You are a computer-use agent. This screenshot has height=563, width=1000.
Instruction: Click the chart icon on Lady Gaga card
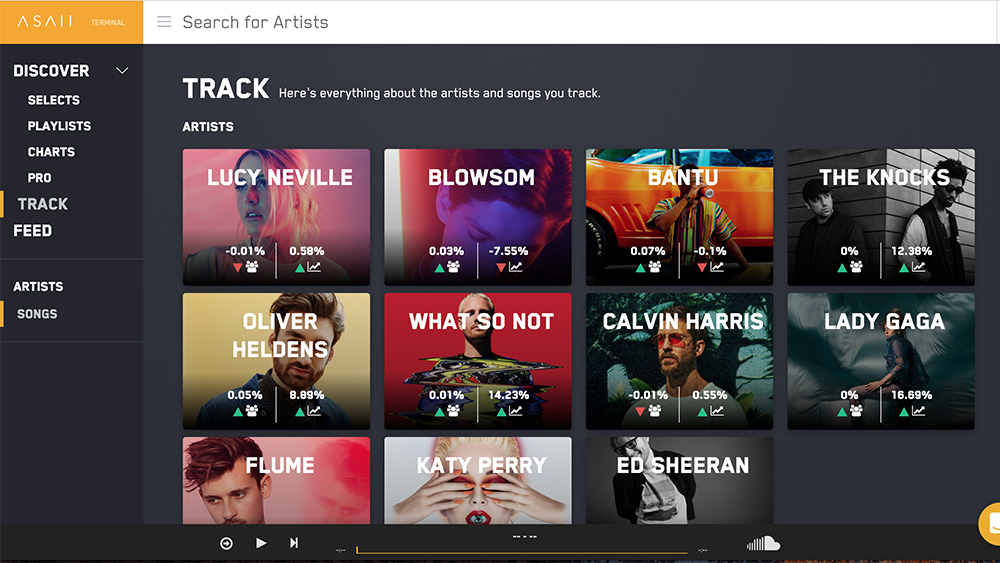point(918,411)
